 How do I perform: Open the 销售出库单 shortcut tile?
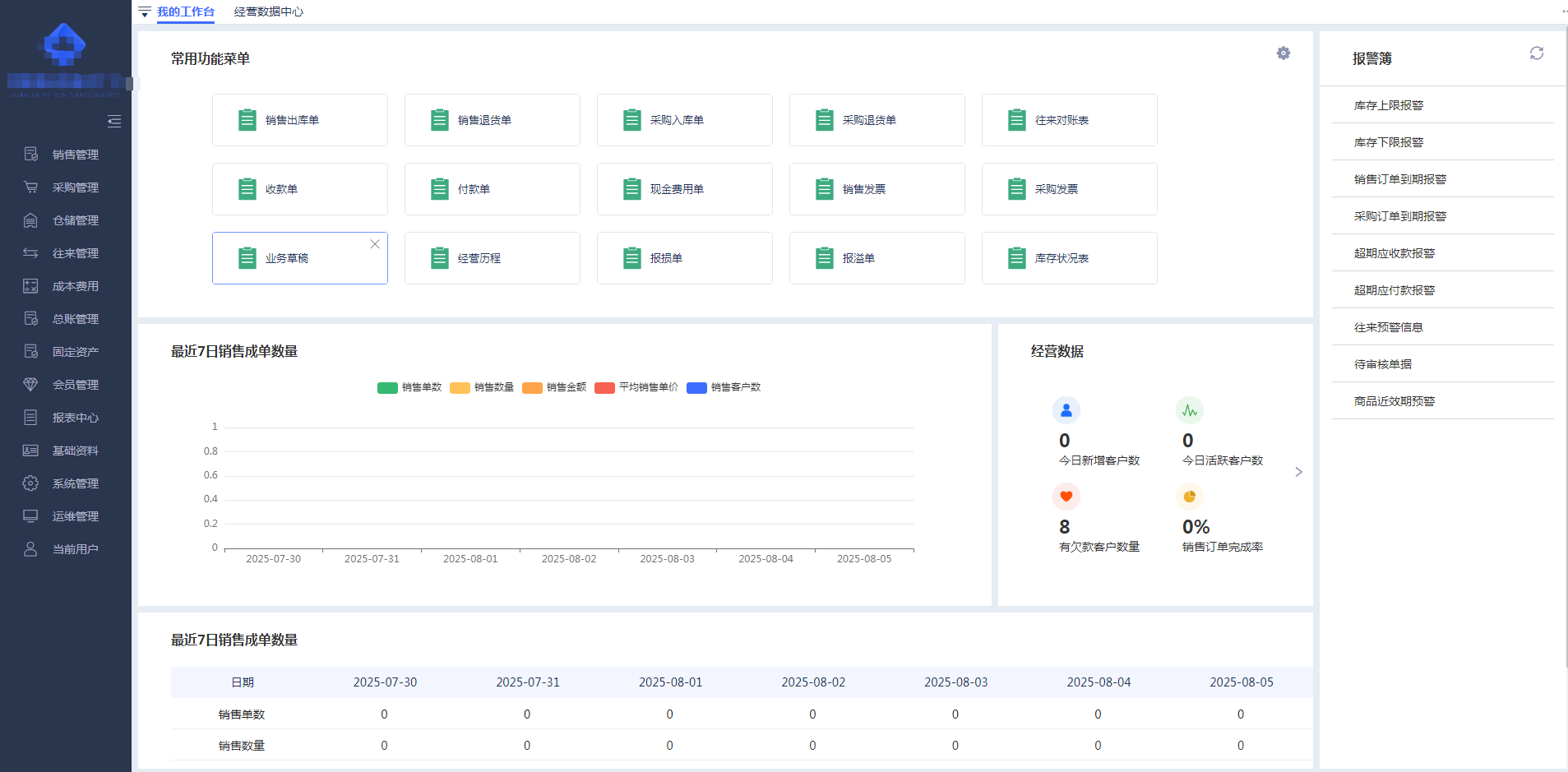[x=299, y=120]
